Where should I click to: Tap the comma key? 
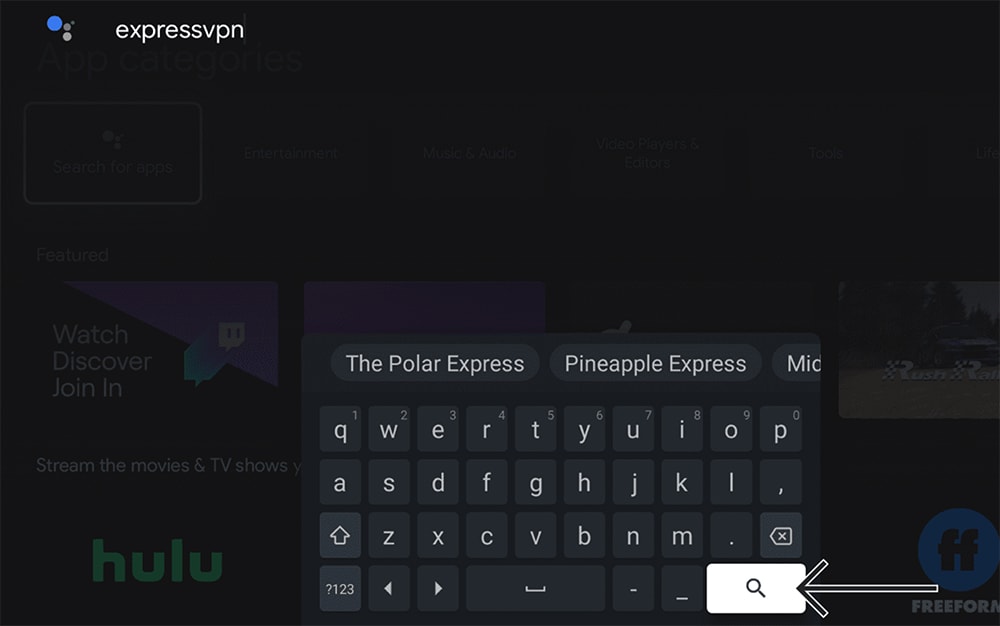click(781, 483)
